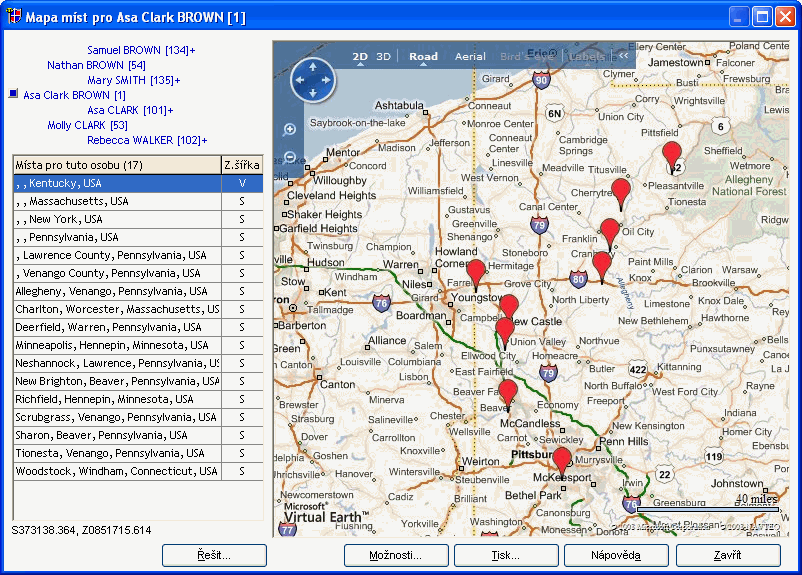Select Asa Clark BROWN [1] link
This screenshot has height=575, width=802.
(x=75, y=95)
